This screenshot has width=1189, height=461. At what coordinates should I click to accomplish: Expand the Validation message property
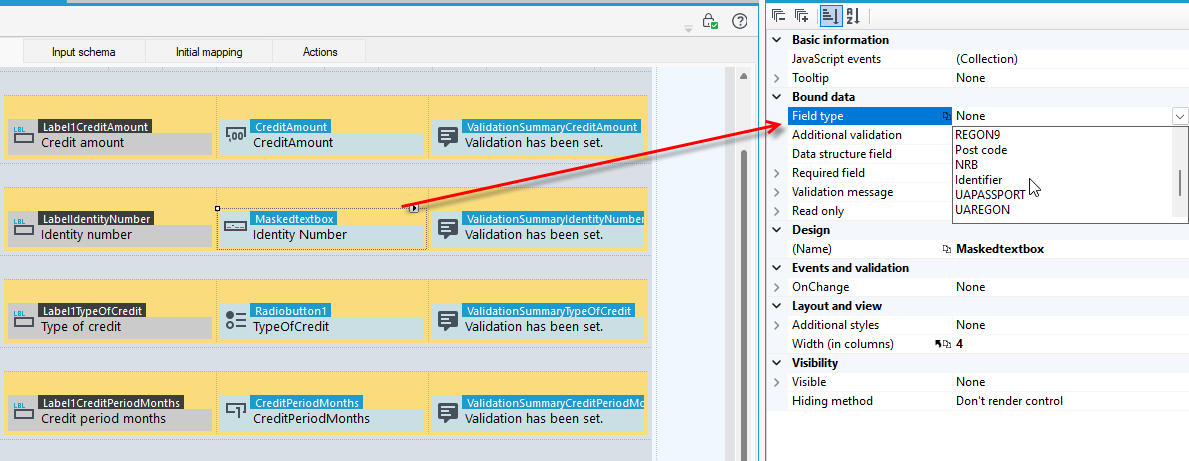click(x=776, y=192)
